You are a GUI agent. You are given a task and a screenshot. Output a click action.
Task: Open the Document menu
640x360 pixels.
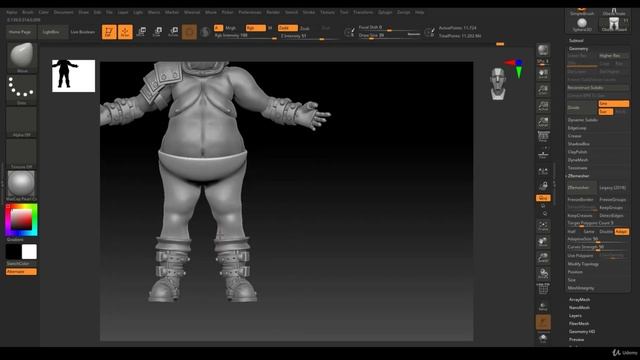pyautogui.click(x=64, y=12)
